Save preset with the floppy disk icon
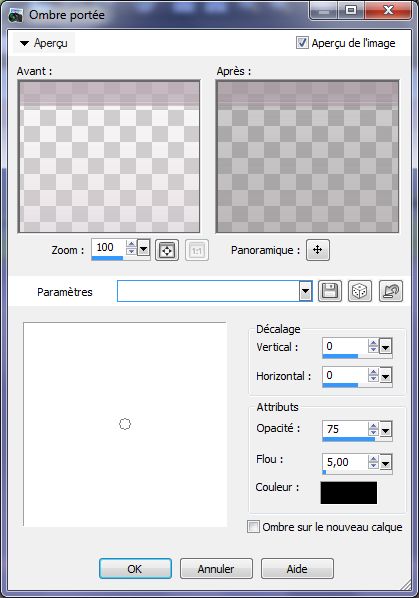Viewport: 419px width, 598px height. point(330,291)
